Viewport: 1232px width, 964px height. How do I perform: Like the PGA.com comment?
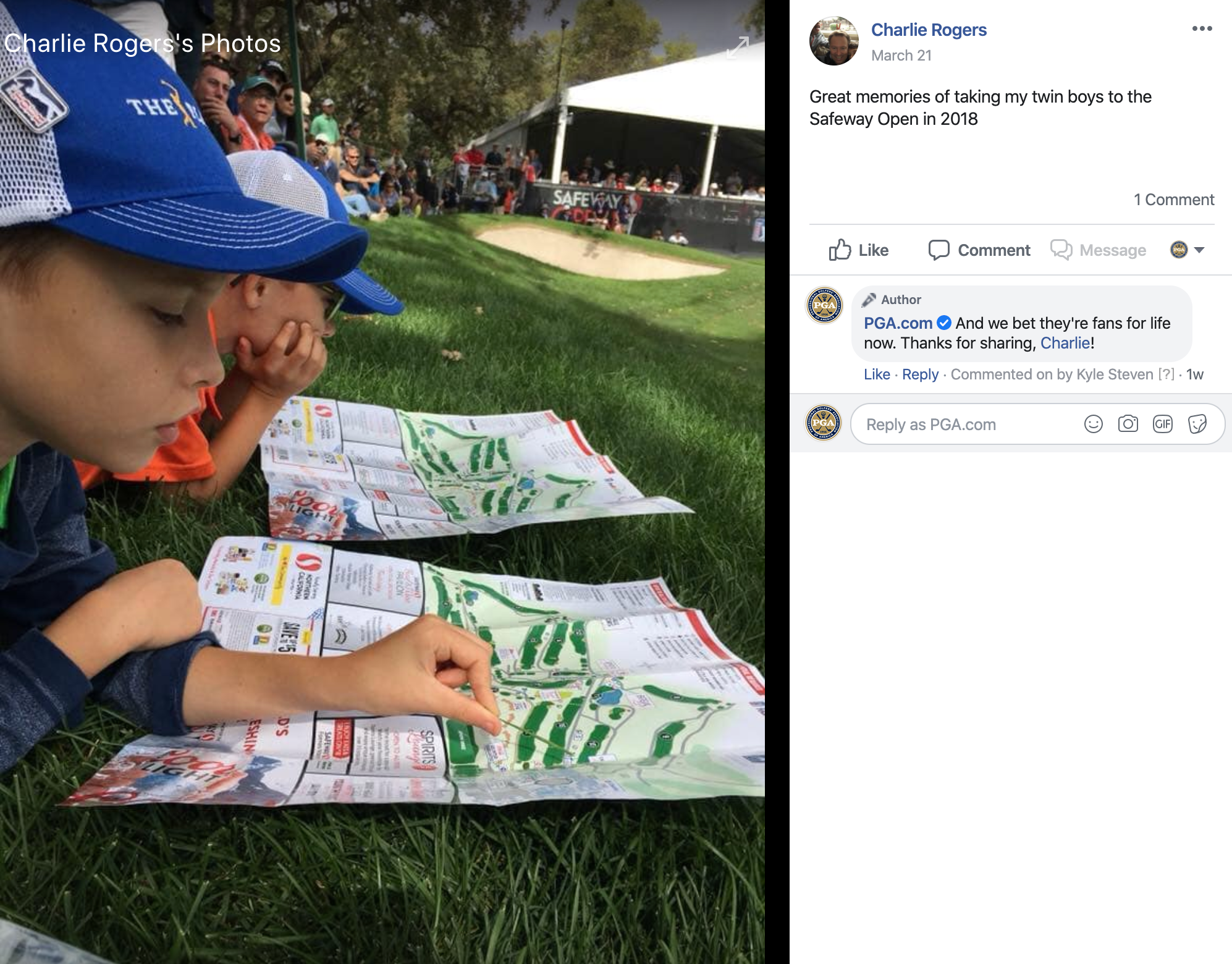[x=877, y=374]
